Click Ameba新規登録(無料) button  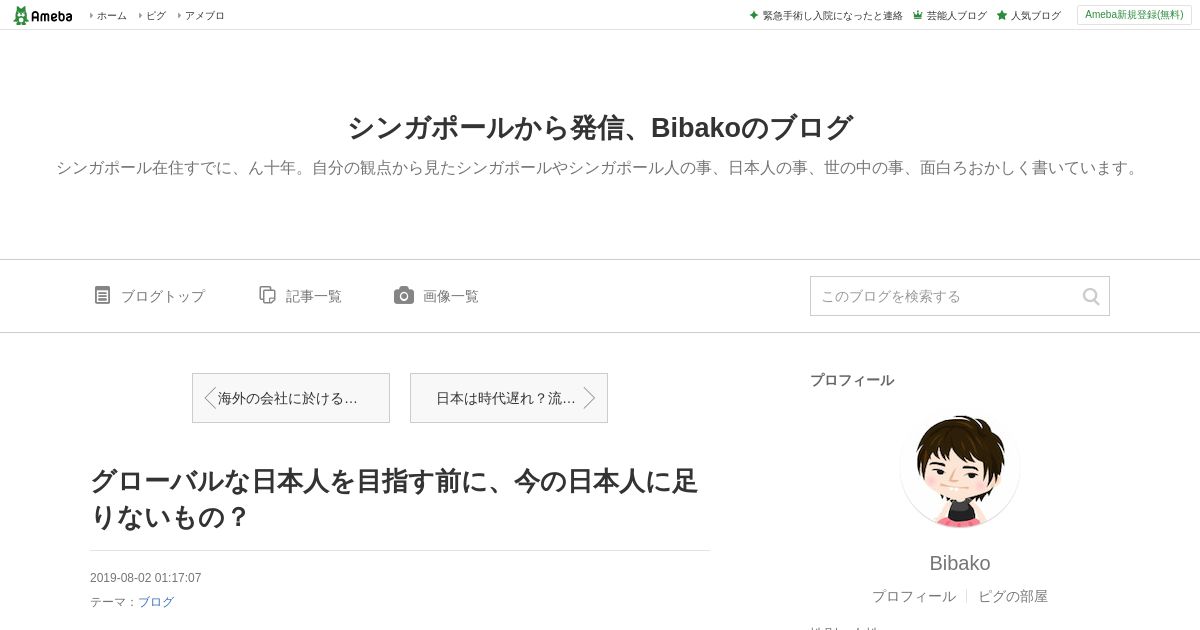pyautogui.click(x=1134, y=15)
